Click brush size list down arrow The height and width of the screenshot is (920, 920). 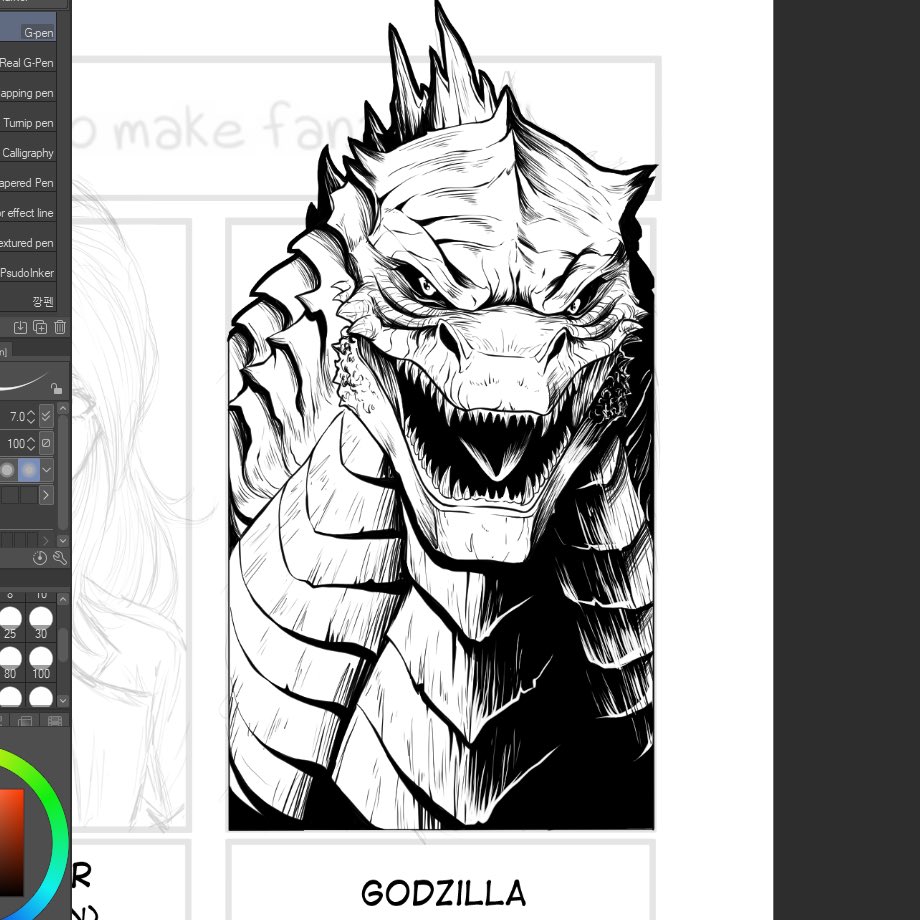point(63,701)
